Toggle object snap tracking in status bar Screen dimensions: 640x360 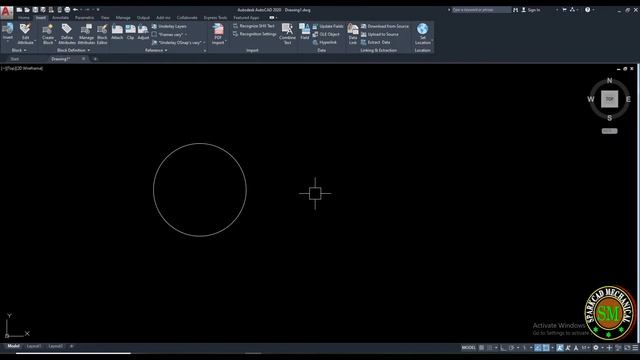(x=538, y=348)
